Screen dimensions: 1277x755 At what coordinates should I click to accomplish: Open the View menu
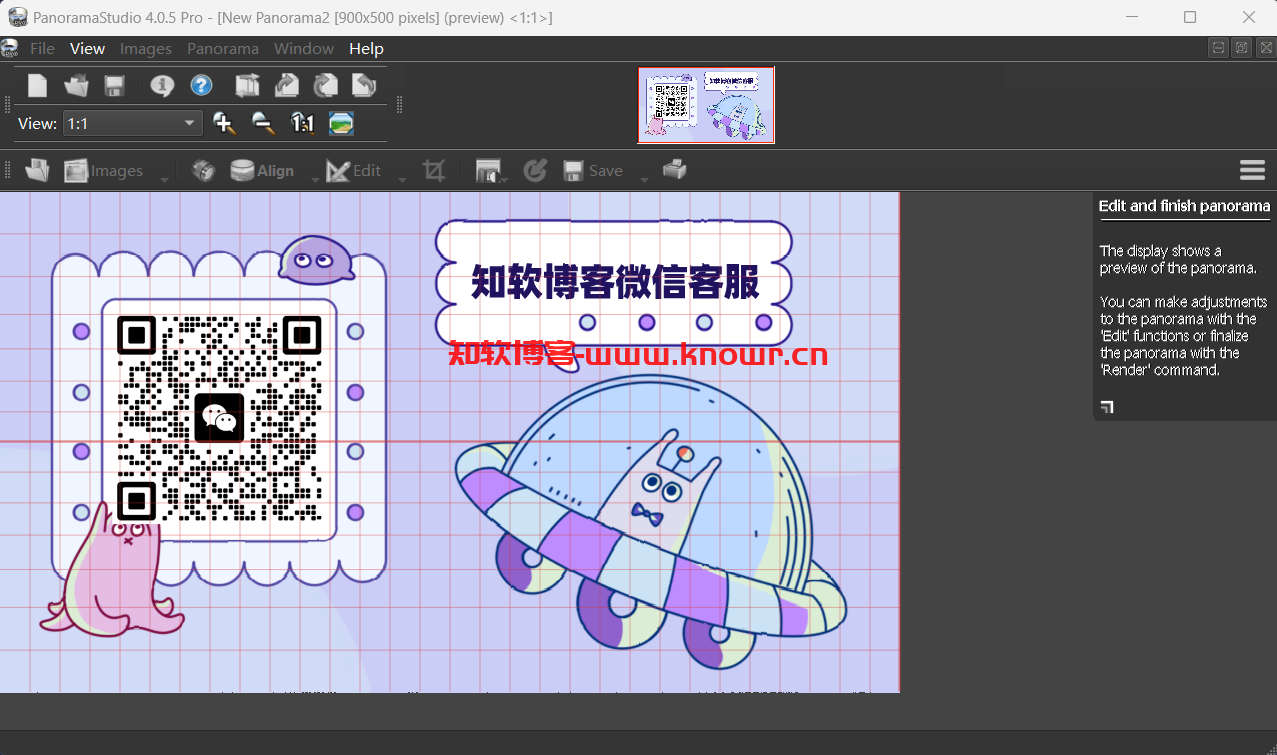(x=87, y=48)
